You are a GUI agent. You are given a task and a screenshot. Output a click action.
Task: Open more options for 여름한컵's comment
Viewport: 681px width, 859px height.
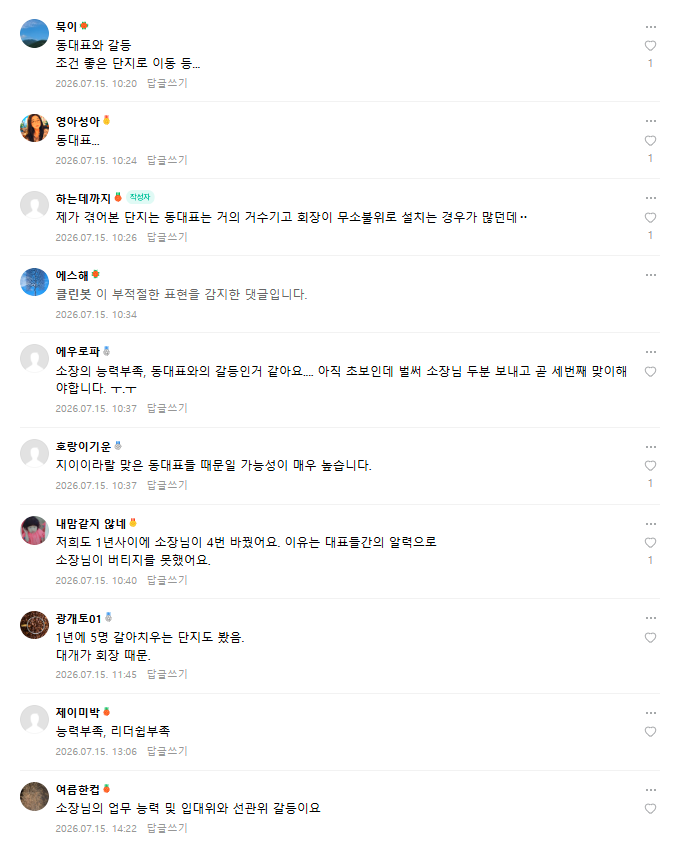point(650,790)
